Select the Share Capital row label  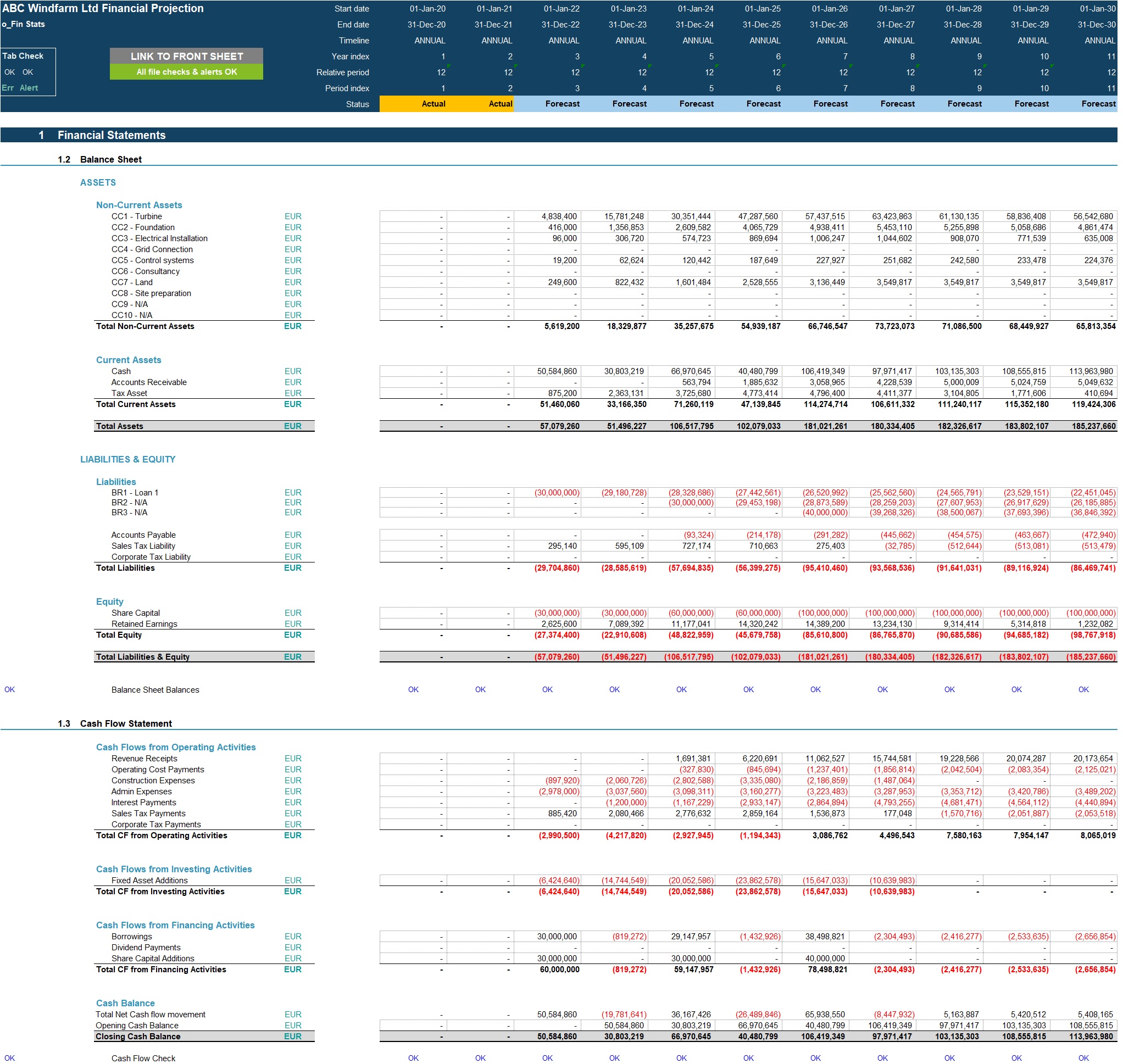pyautogui.click(x=136, y=613)
